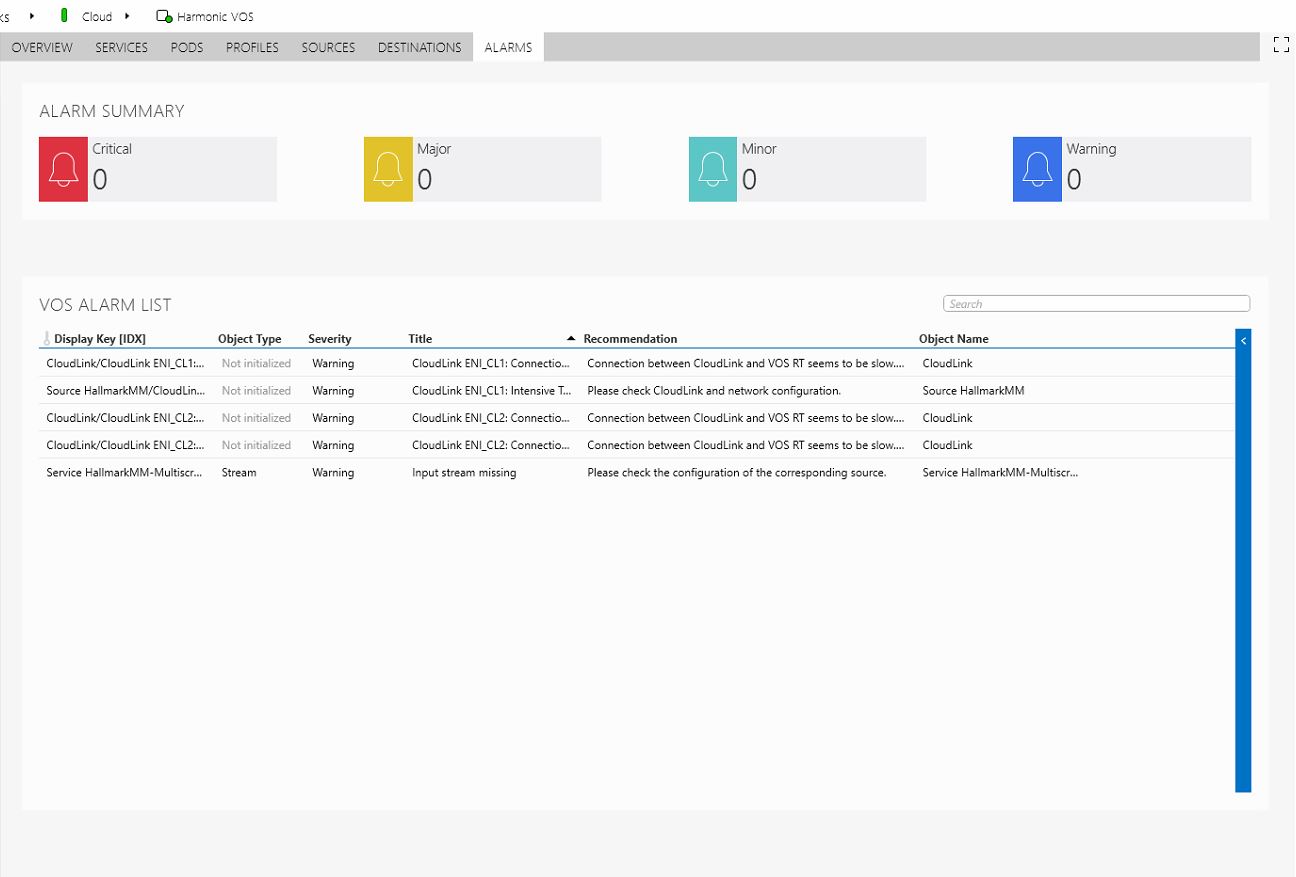The image size is (1296, 877).
Task: Sort by Title column header
Action: tap(420, 339)
